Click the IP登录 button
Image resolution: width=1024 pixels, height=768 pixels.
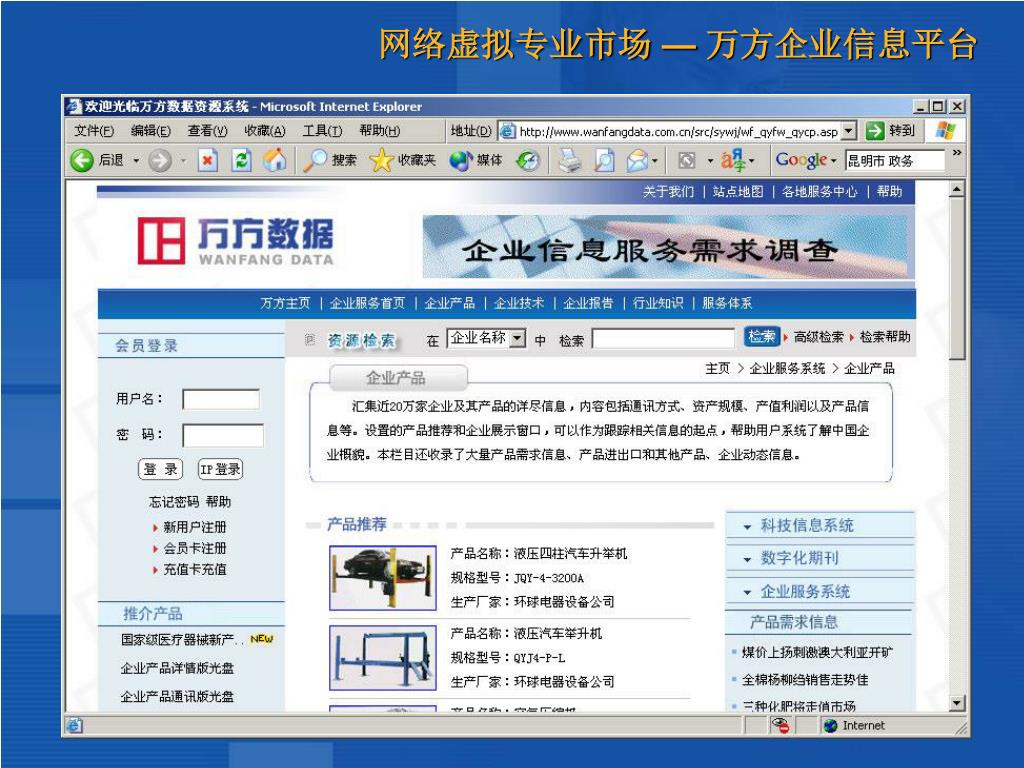pyautogui.click(x=221, y=469)
